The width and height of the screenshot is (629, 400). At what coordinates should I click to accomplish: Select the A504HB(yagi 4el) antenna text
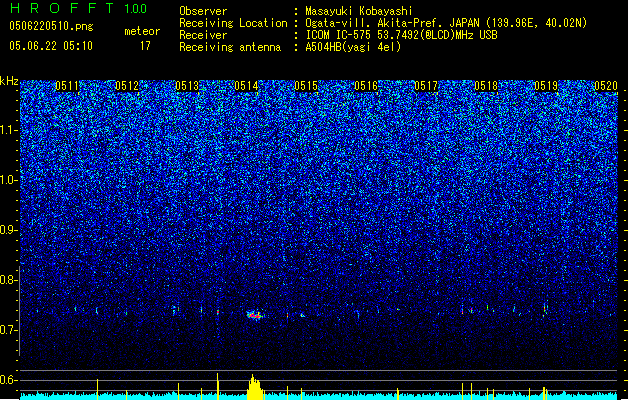tap(353, 47)
